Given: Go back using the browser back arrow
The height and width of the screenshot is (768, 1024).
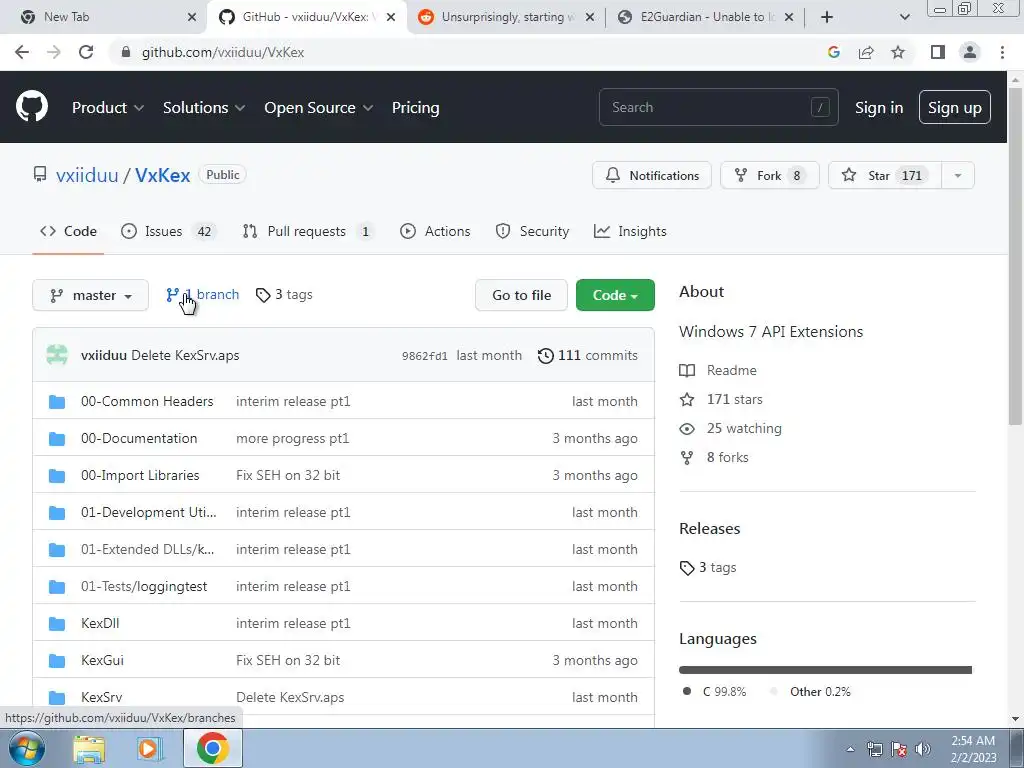Looking at the screenshot, I should tap(22, 52).
